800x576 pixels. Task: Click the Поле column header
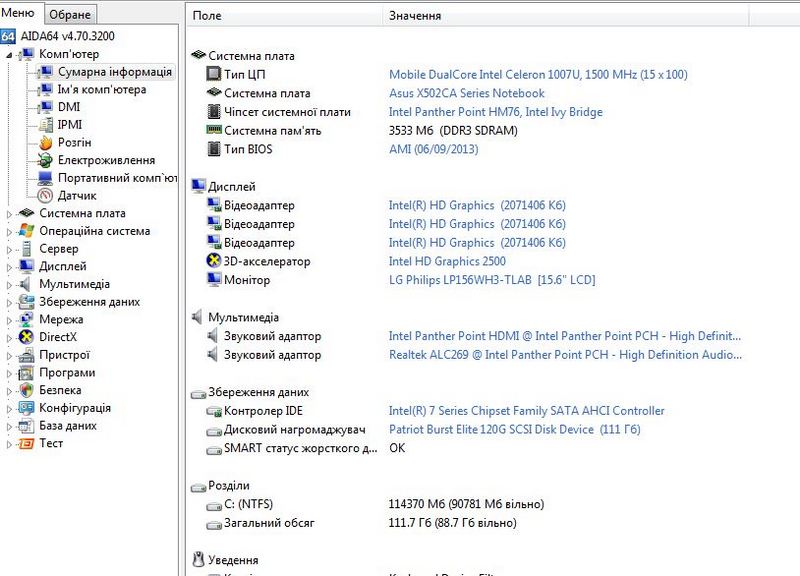(x=207, y=16)
